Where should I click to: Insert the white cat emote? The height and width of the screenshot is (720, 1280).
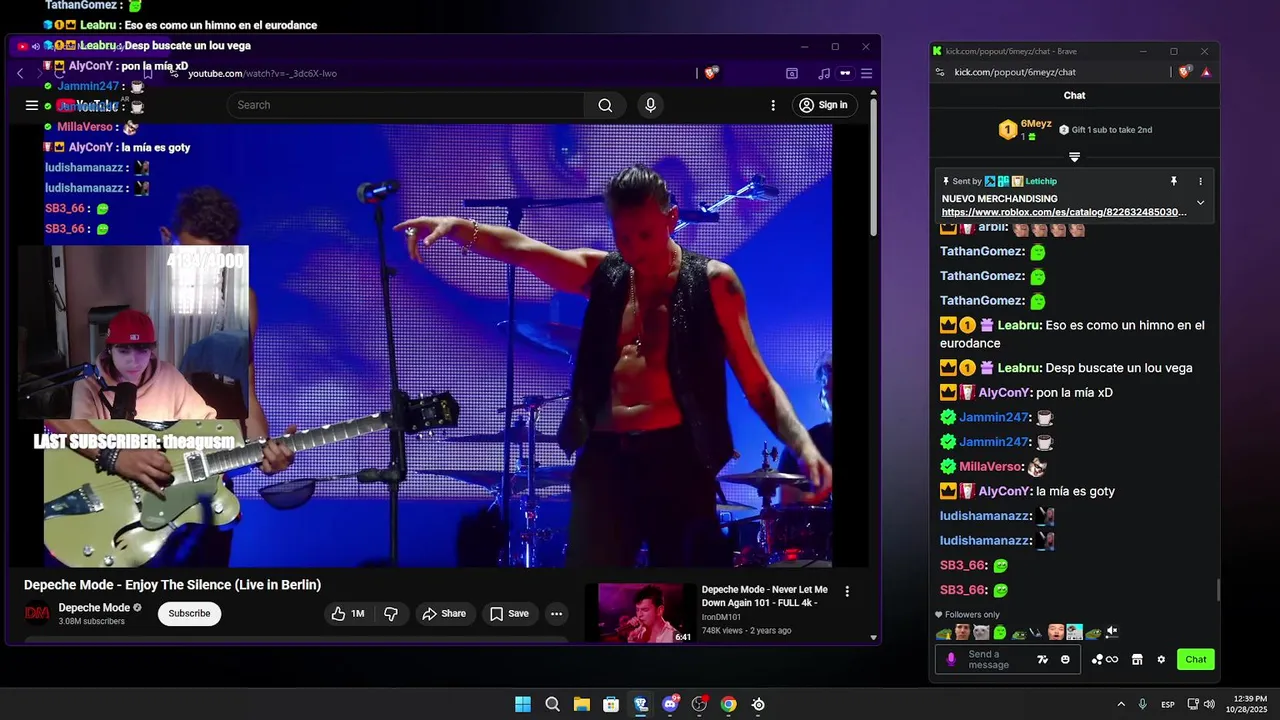981,632
